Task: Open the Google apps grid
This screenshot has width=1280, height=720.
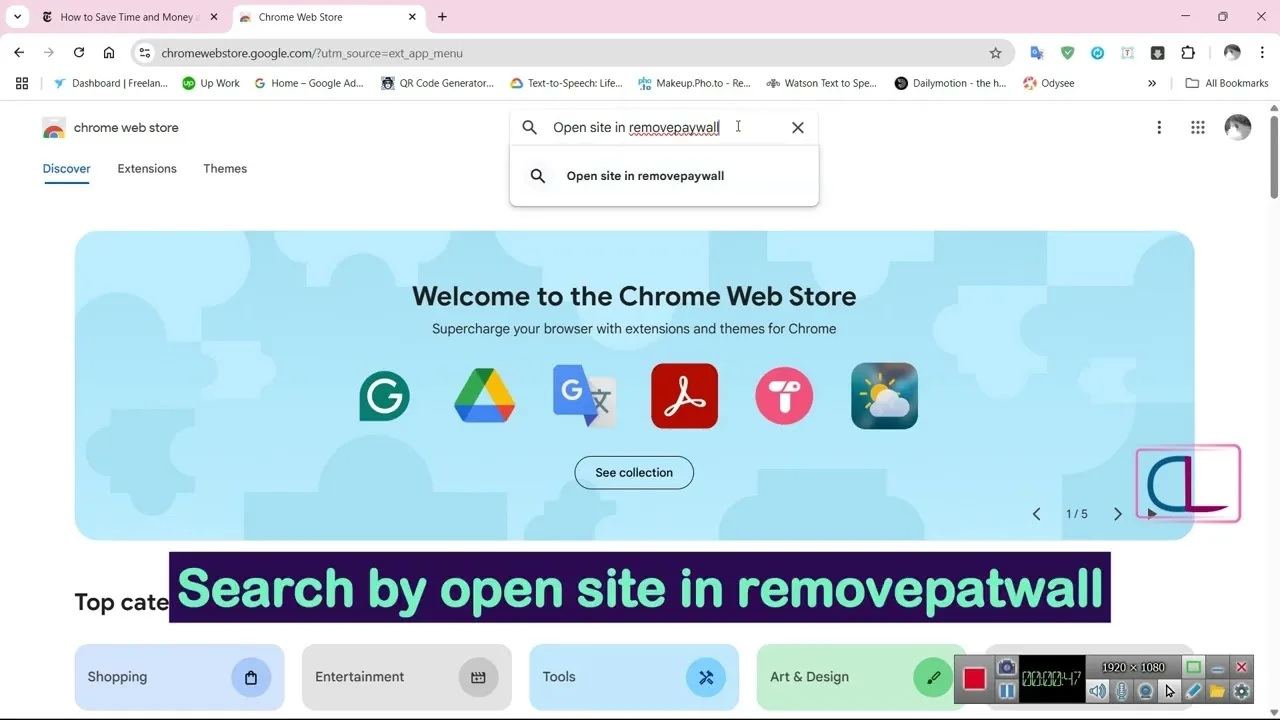Action: [x=1198, y=128]
